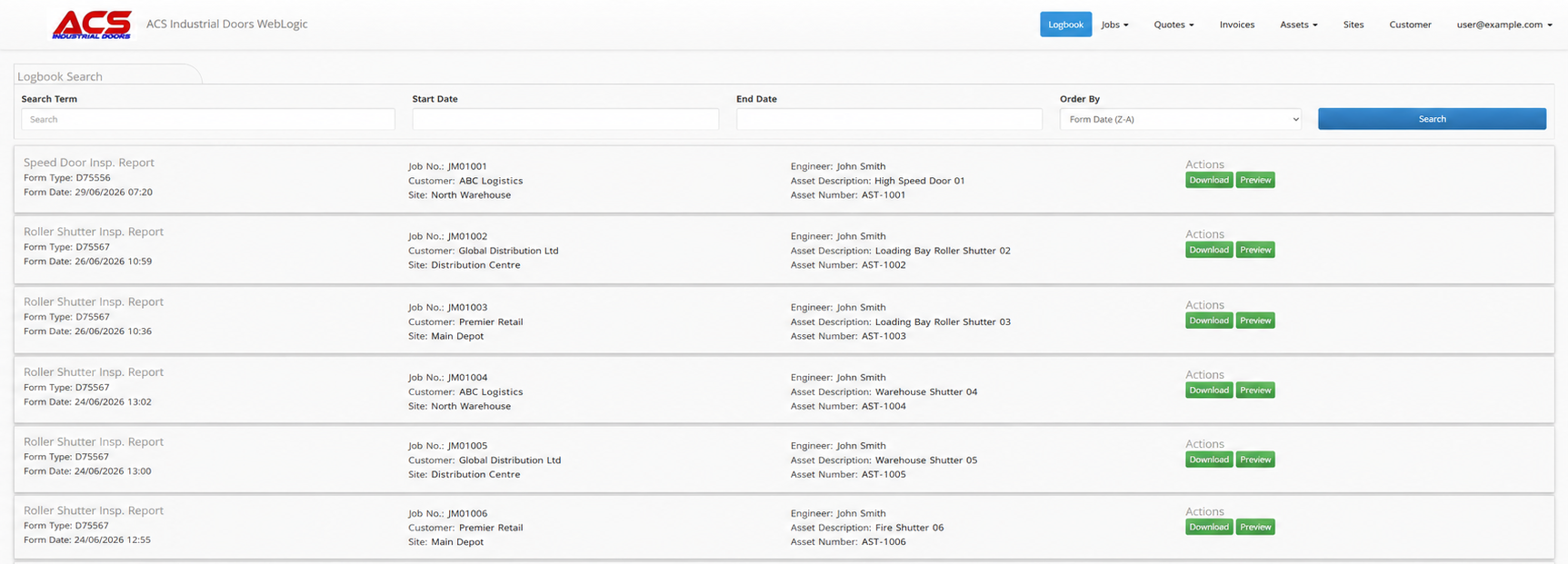Click Roller Shutter Insp. Report title for JM01003

(x=94, y=302)
